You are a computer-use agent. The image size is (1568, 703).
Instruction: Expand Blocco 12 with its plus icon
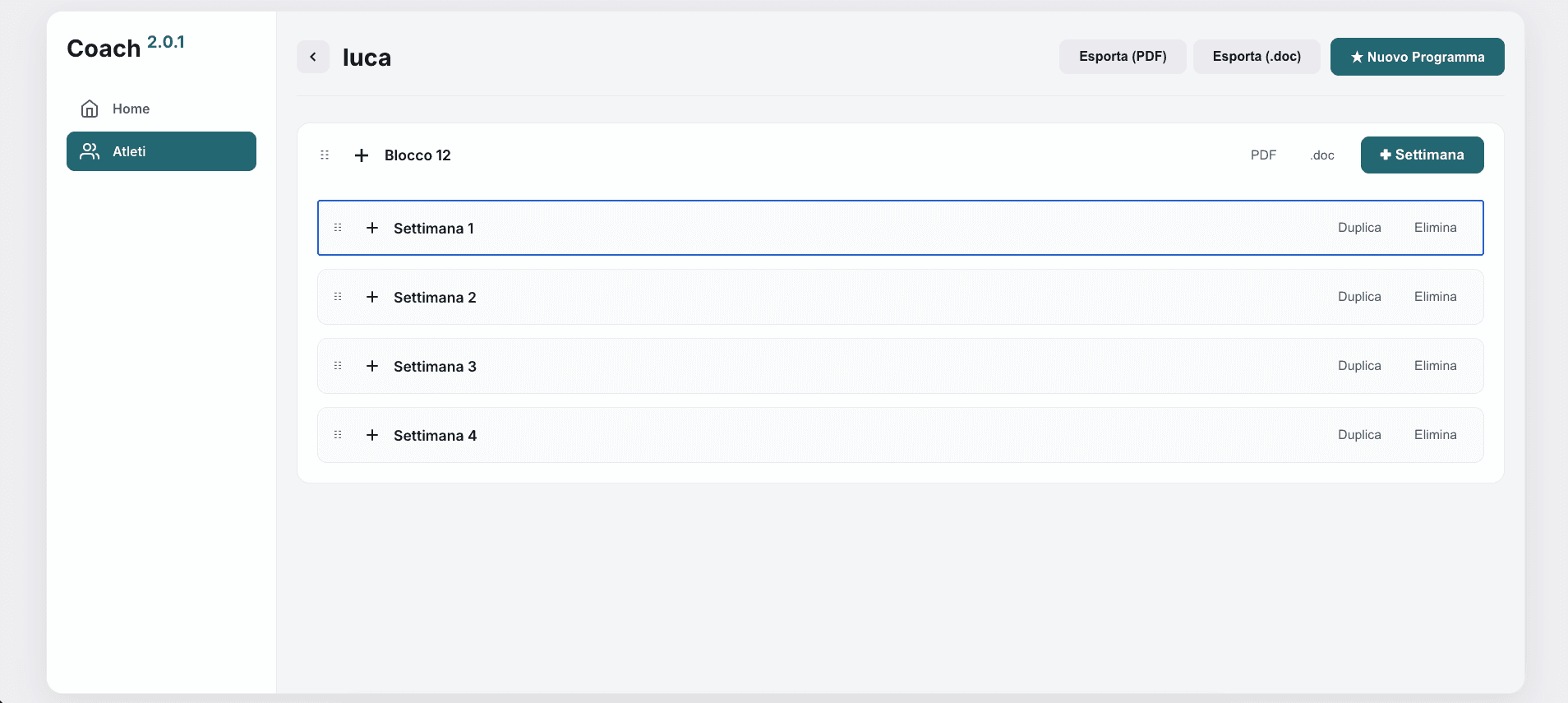362,155
